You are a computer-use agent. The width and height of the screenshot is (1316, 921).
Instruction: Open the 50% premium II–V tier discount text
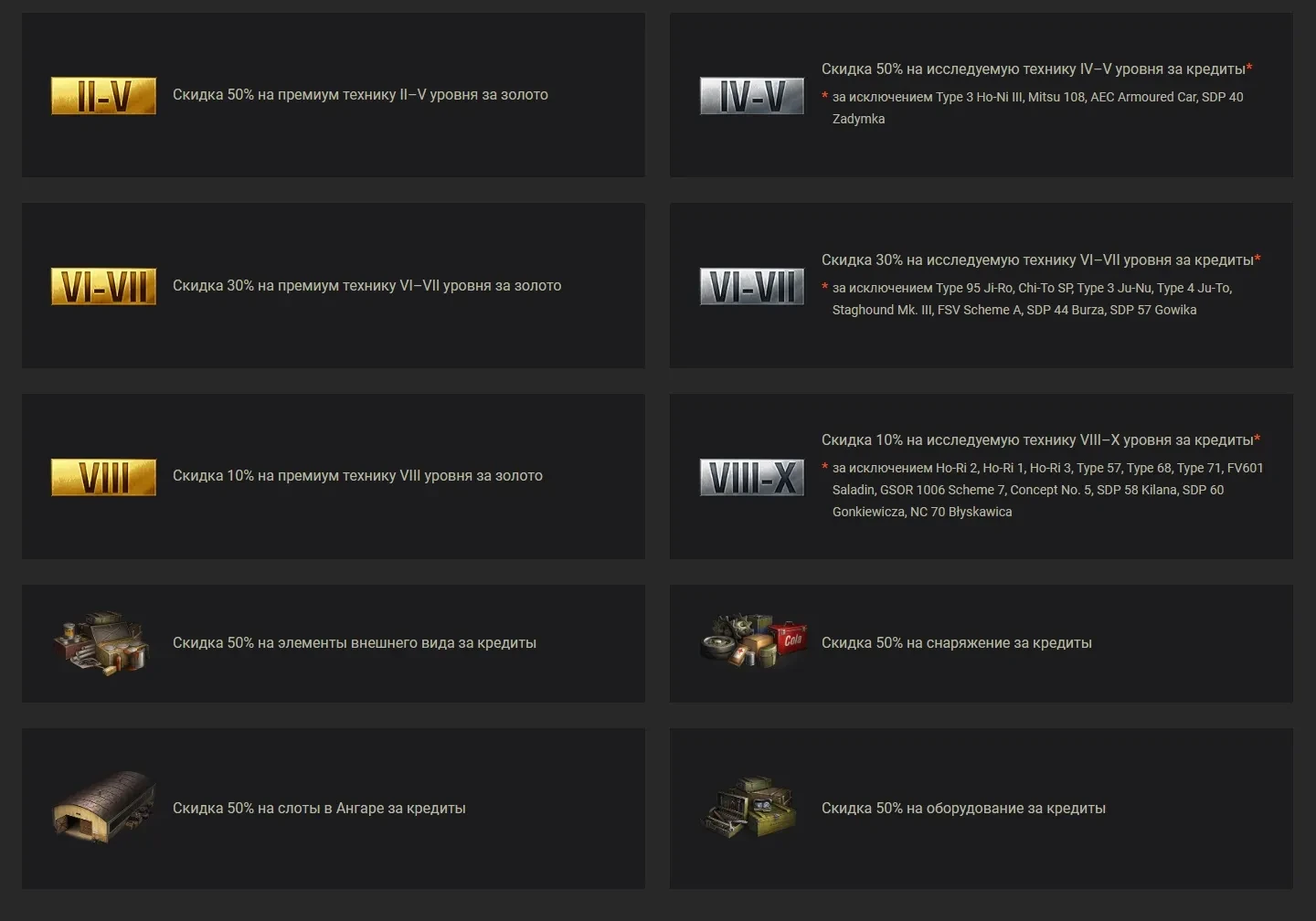point(360,94)
